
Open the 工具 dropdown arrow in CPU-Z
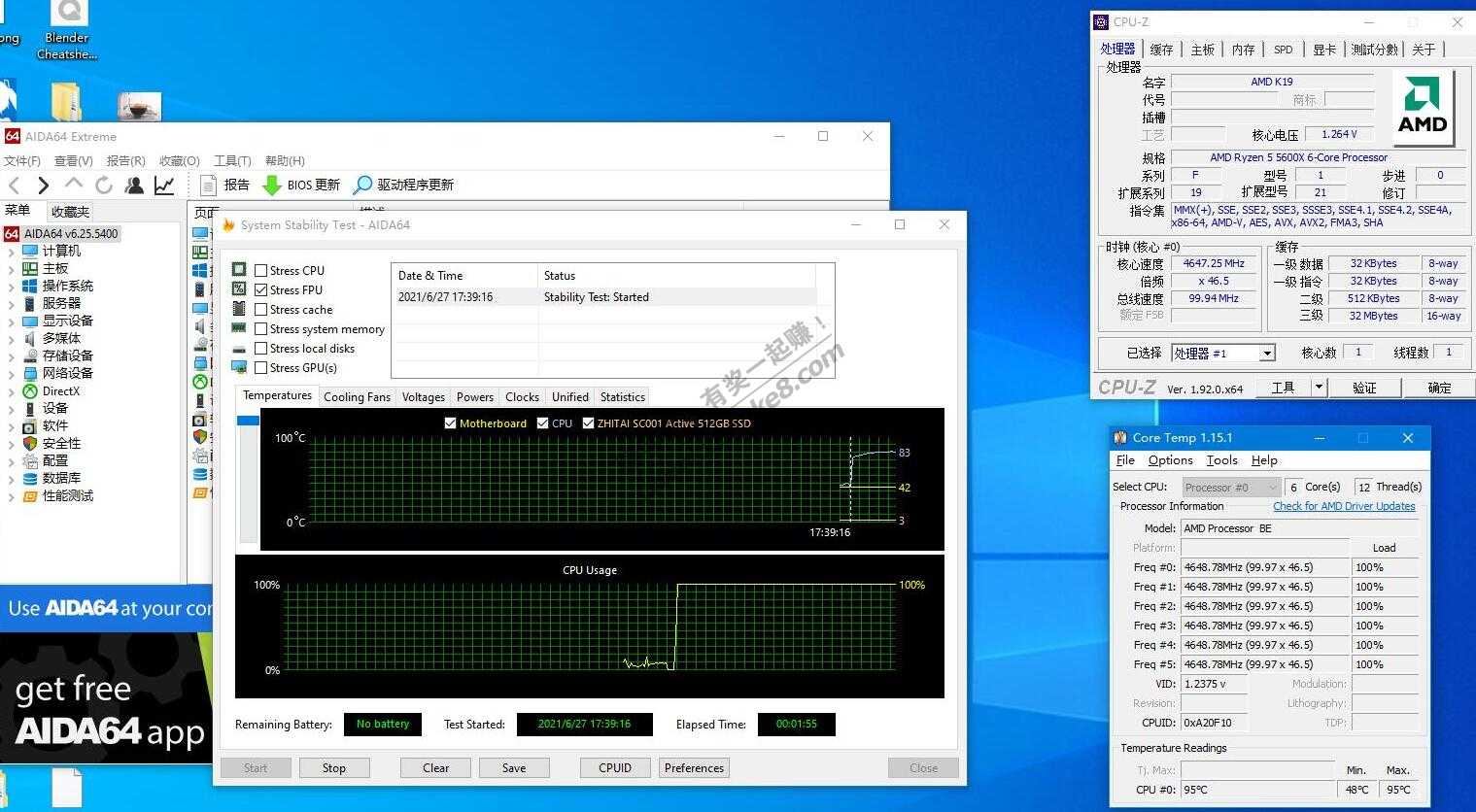coord(1319,387)
